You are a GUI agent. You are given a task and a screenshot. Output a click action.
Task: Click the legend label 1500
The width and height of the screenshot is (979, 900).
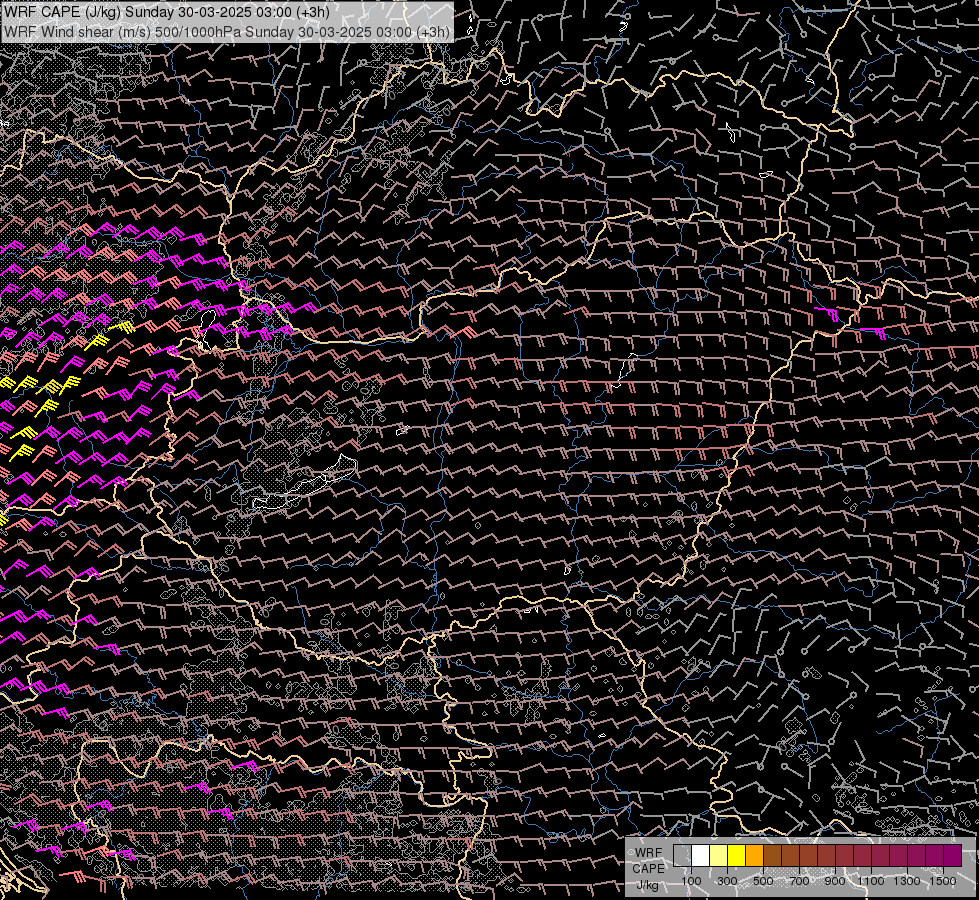(x=943, y=881)
